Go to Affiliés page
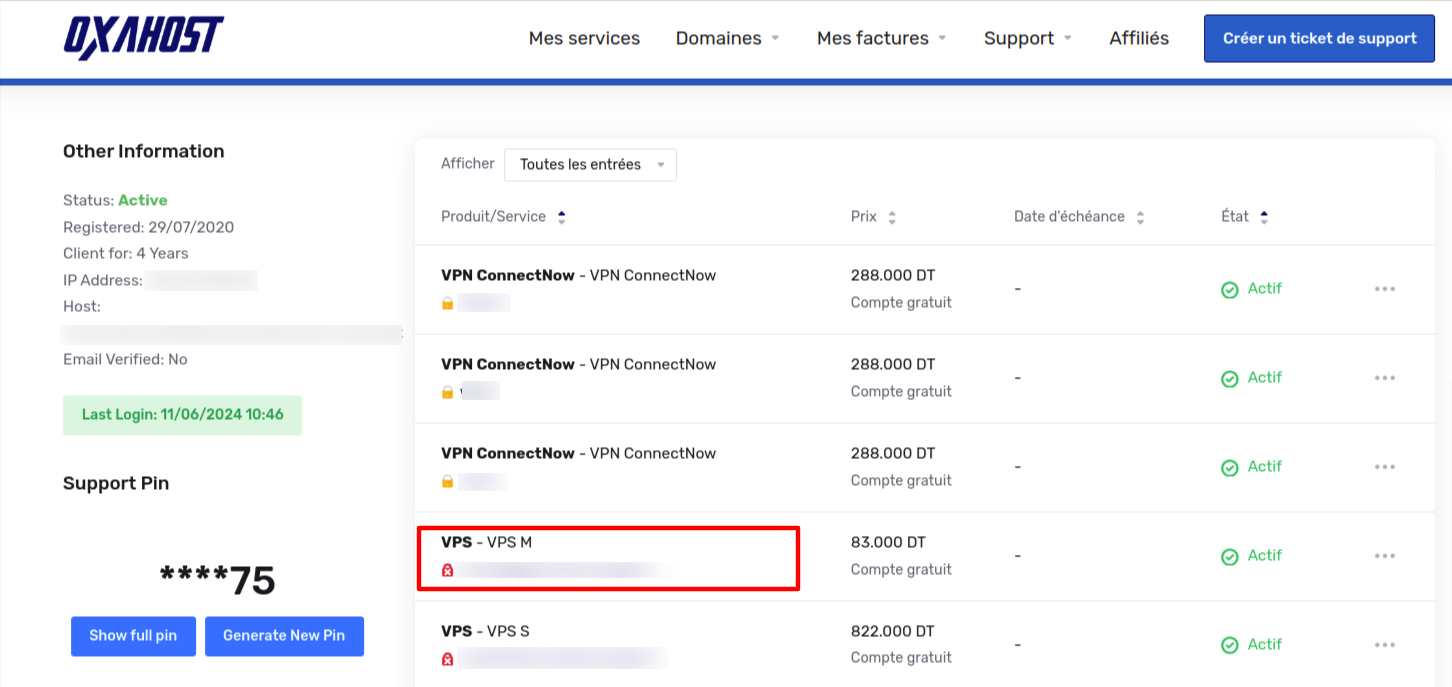The width and height of the screenshot is (1452, 687). click(x=1139, y=39)
